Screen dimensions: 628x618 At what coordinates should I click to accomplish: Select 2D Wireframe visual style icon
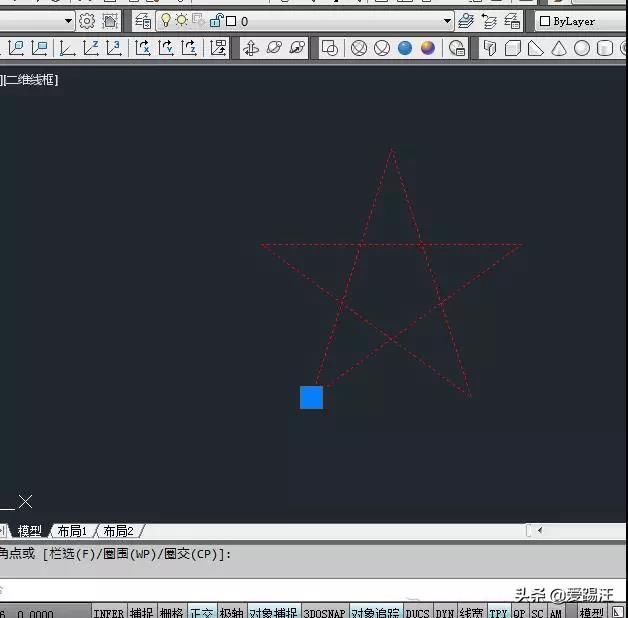(330, 48)
